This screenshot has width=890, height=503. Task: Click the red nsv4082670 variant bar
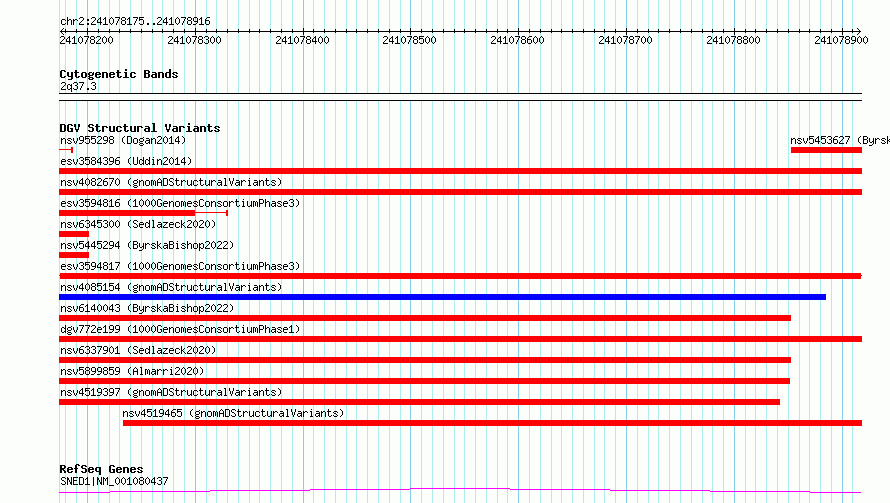click(460, 192)
